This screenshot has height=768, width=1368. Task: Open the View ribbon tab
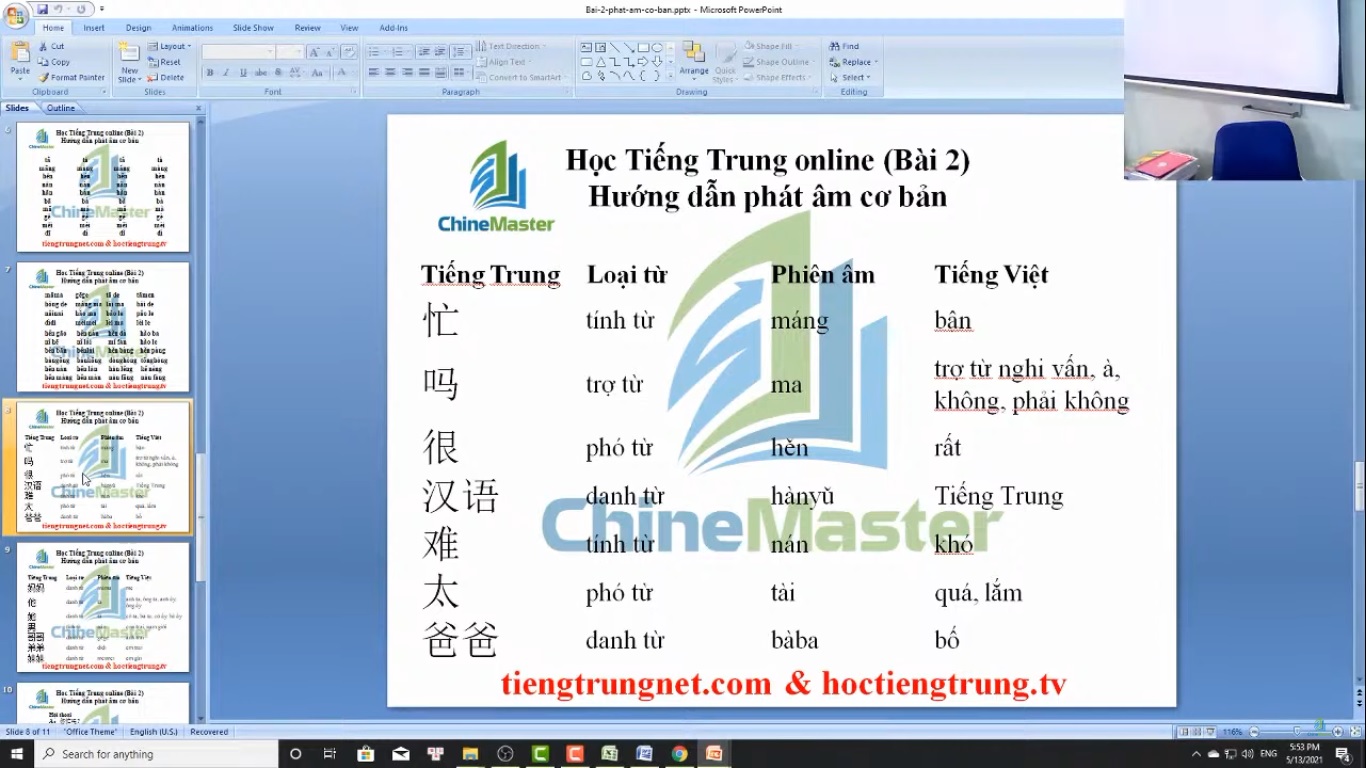tap(349, 28)
